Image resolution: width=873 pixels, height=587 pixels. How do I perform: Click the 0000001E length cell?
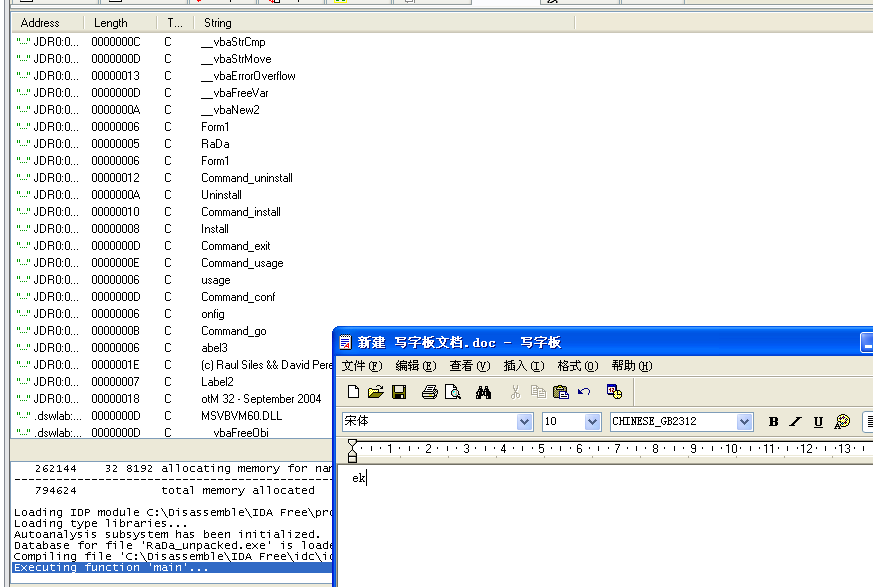coord(115,365)
